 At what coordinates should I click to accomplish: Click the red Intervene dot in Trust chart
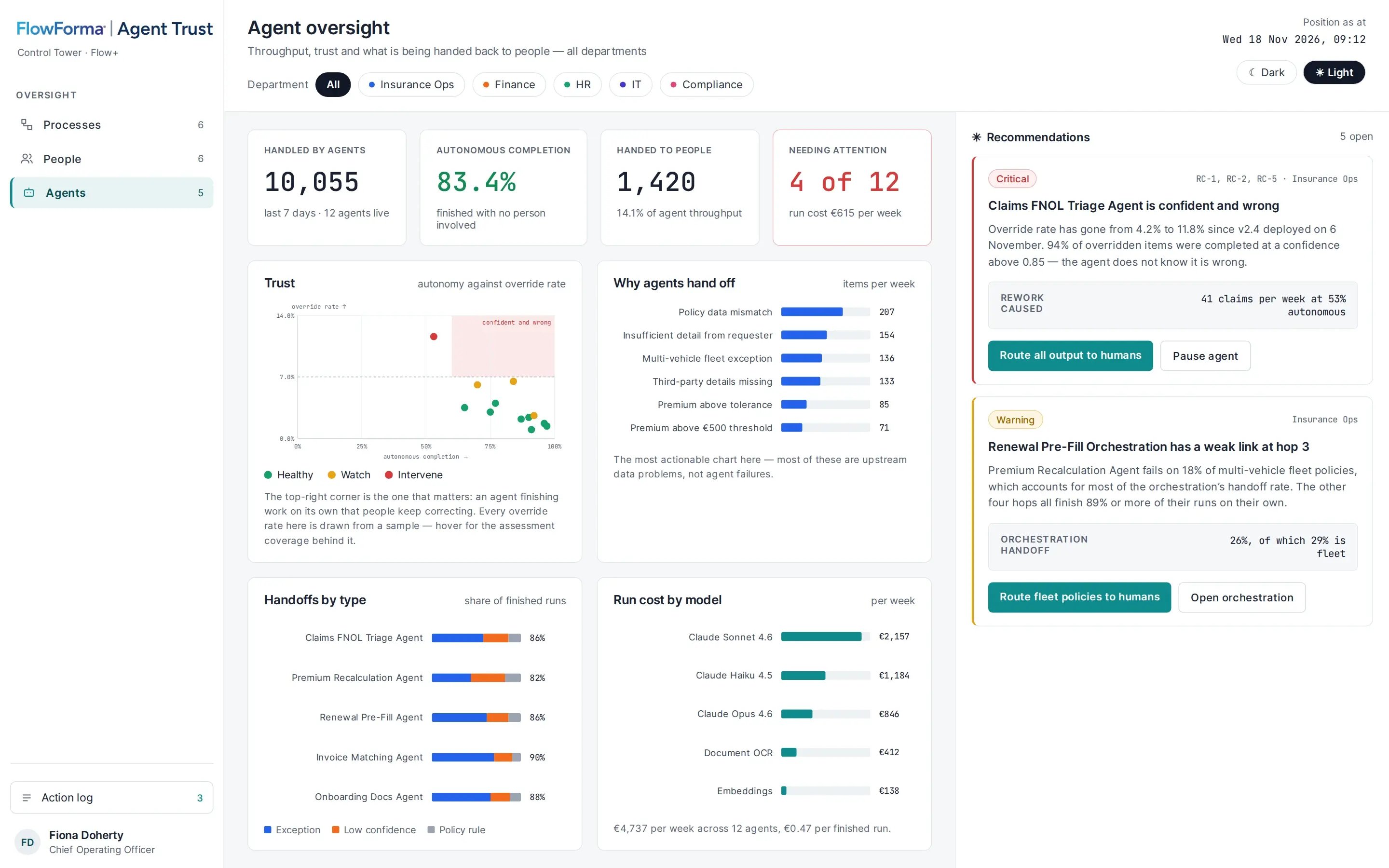(x=434, y=337)
